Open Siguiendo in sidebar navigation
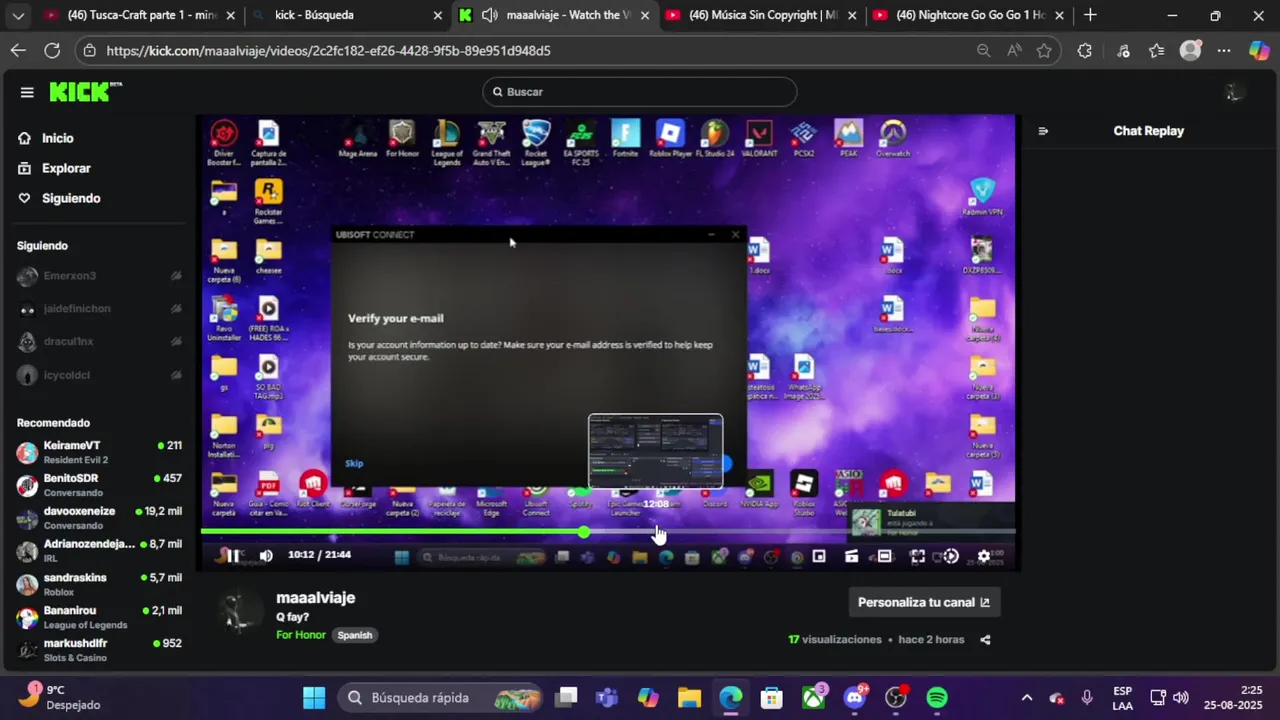The image size is (1280, 720). click(71, 198)
